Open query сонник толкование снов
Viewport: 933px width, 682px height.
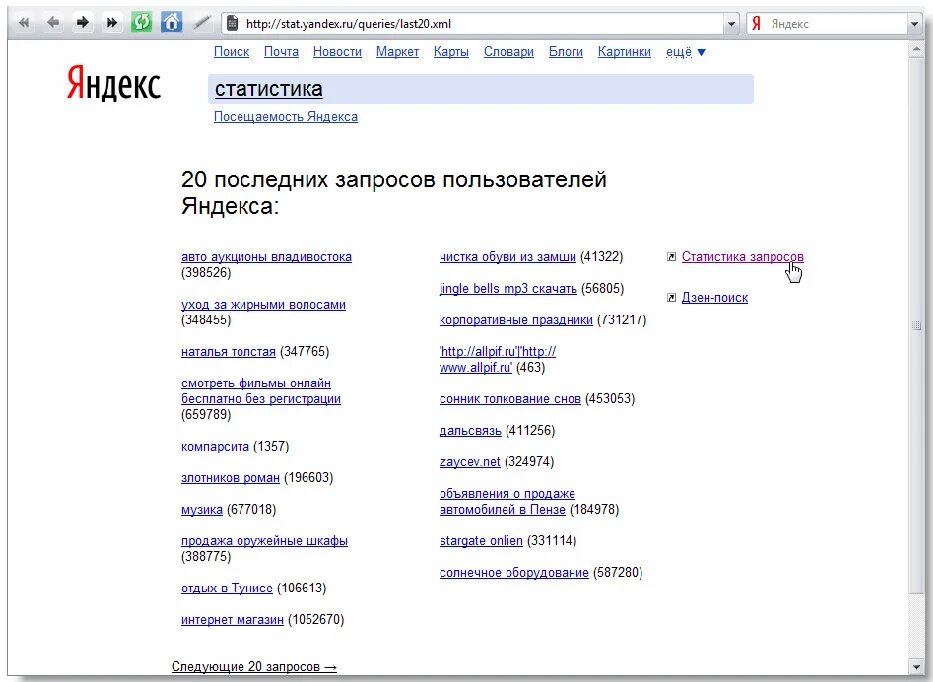pos(510,399)
